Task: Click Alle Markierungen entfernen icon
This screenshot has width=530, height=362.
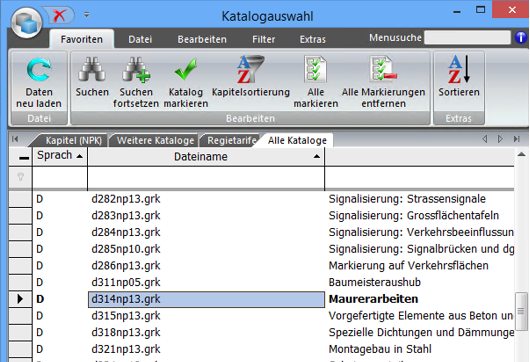Action: click(383, 69)
